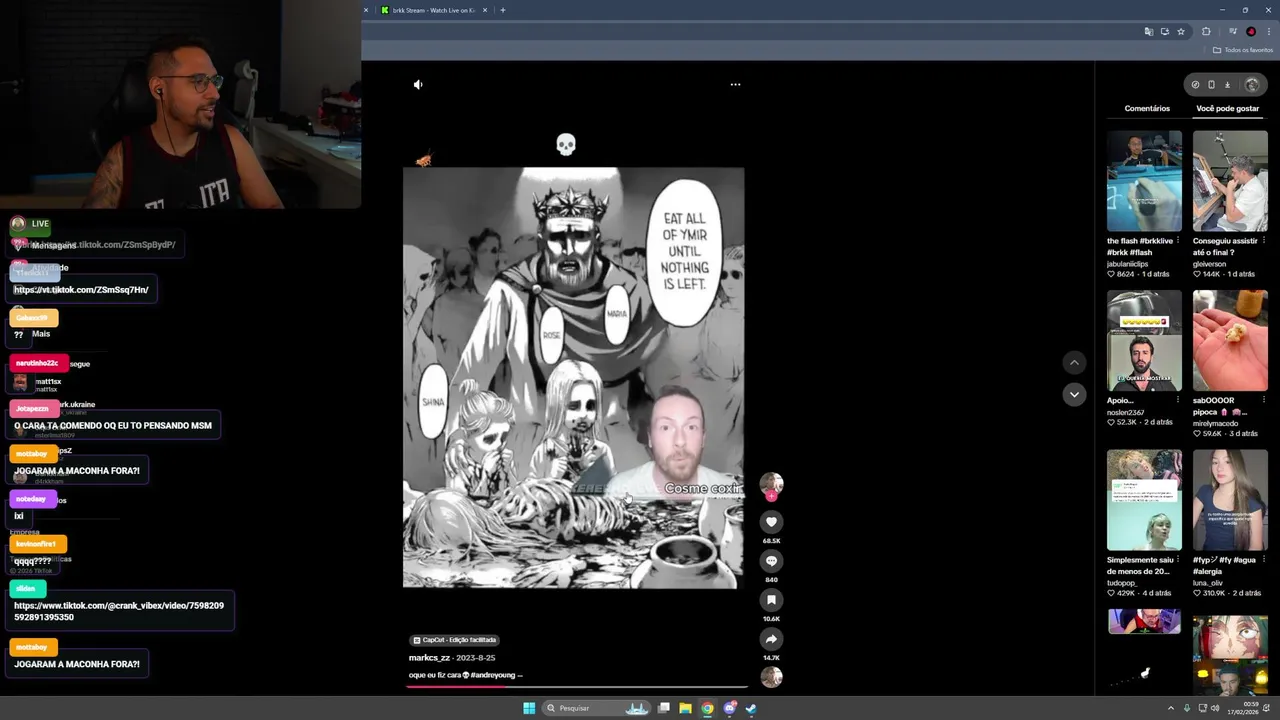Viewport: 1280px width, 720px height.
Task: Open the Windows Start menu
Action: 529,708
